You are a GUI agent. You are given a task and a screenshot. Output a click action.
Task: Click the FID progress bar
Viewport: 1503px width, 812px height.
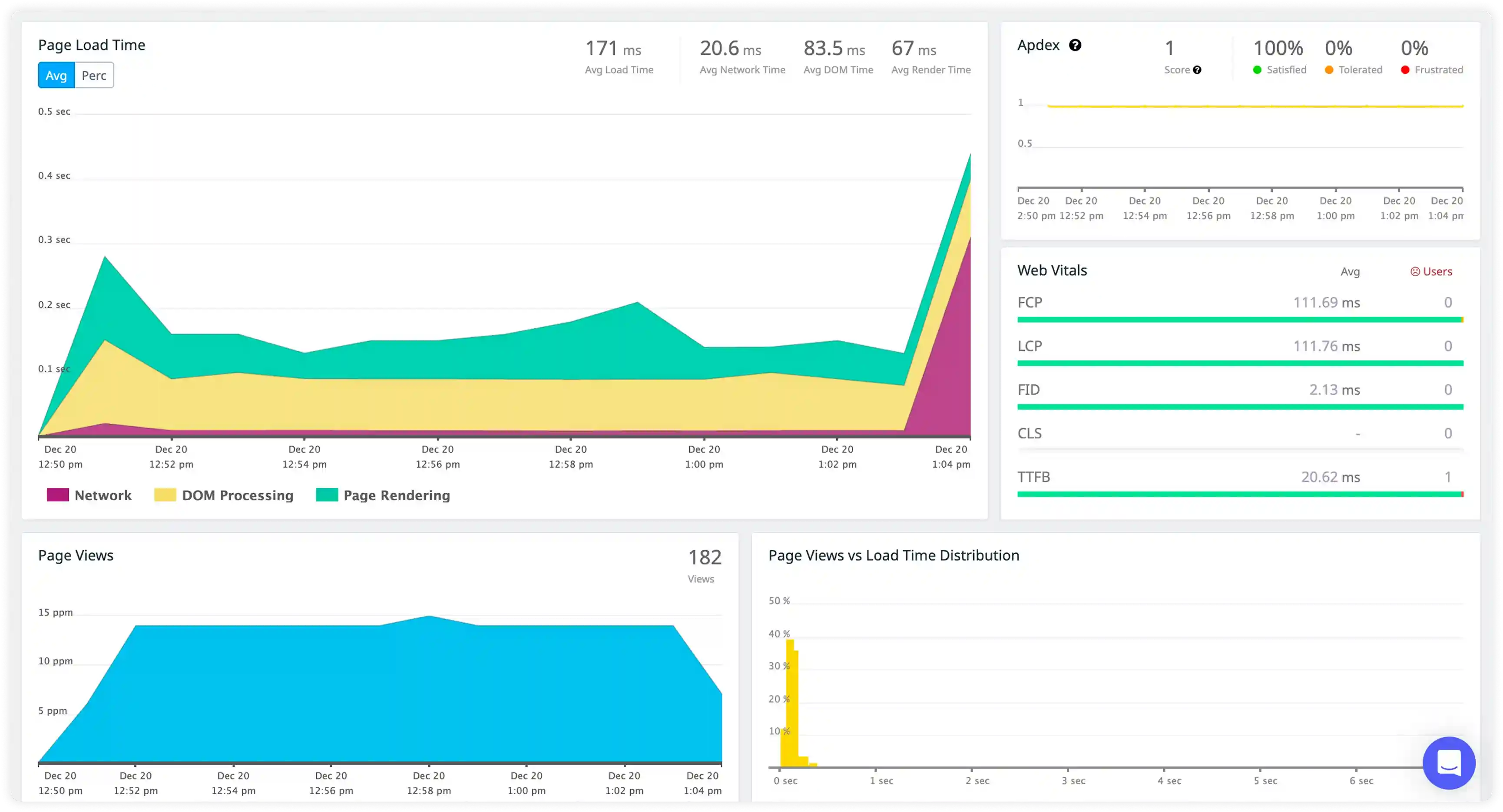point(1239,406)
